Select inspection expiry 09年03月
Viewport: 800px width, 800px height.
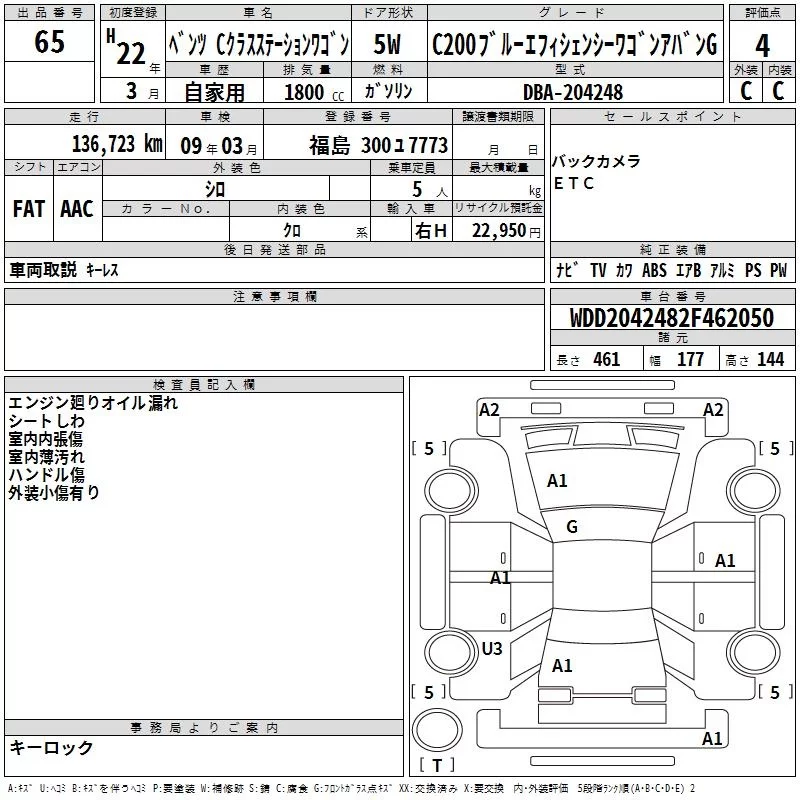click(218, 146)
